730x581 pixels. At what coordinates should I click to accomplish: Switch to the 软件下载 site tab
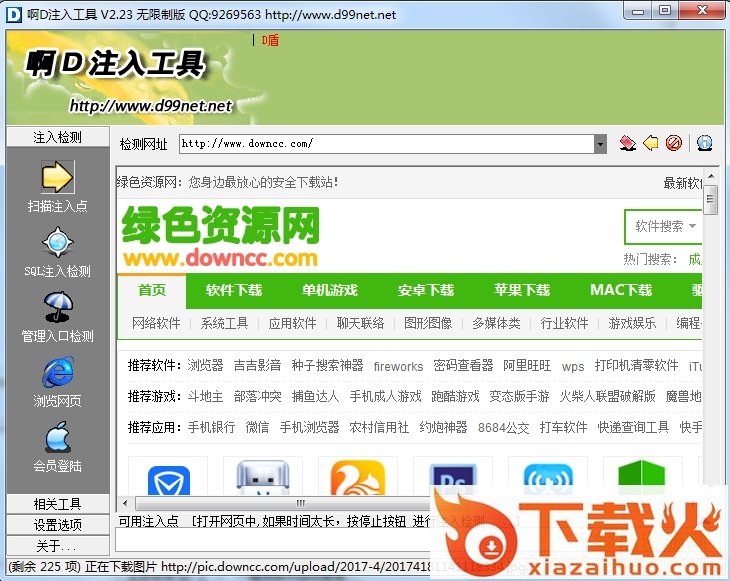click(234, 290)
